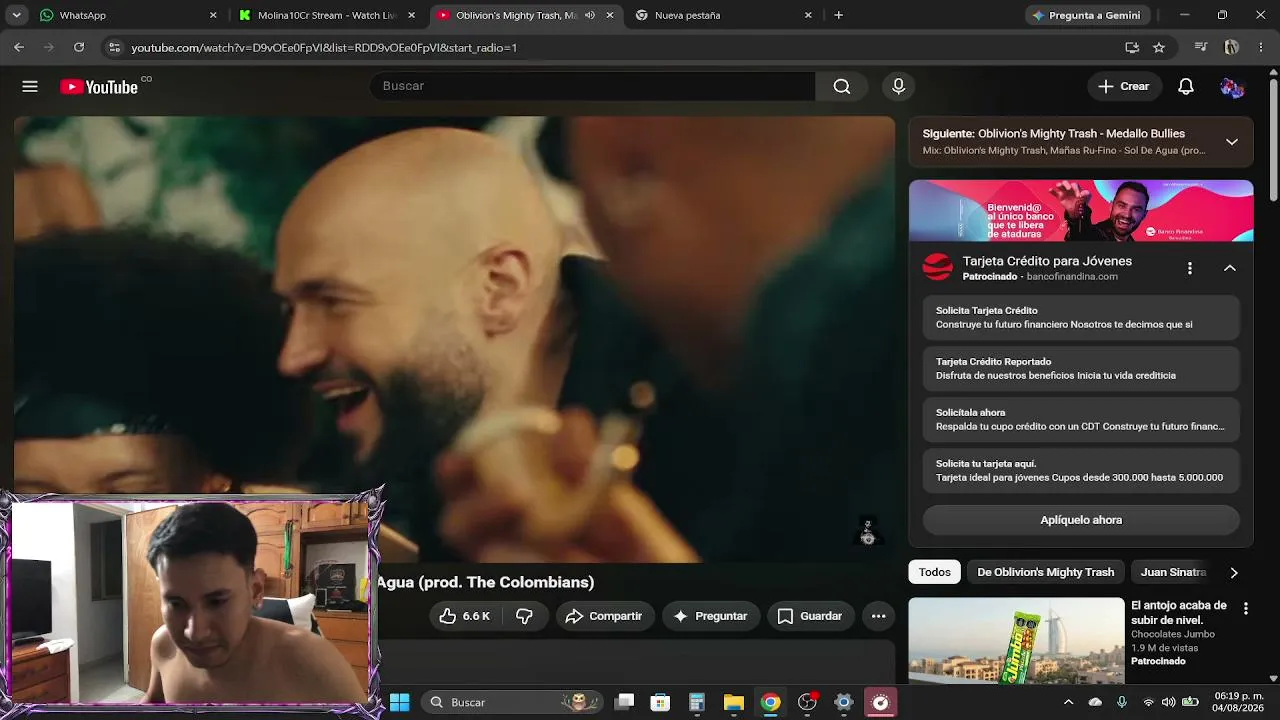Select the Todos filter chip

[935, 572]
